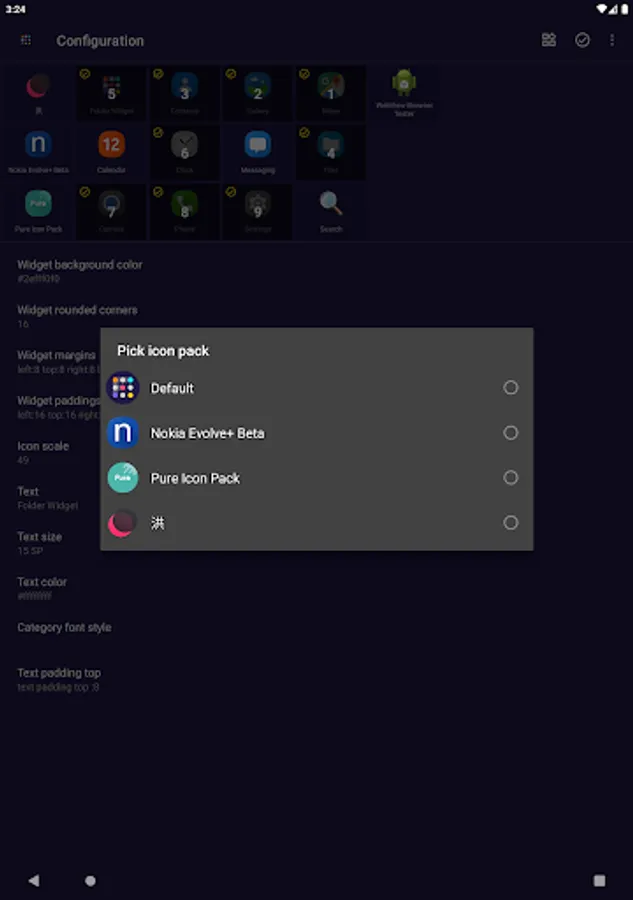The height and width of the screenshot is (900, 633).
Task: Tap the Maps app numbered 1
Action: 331,93
